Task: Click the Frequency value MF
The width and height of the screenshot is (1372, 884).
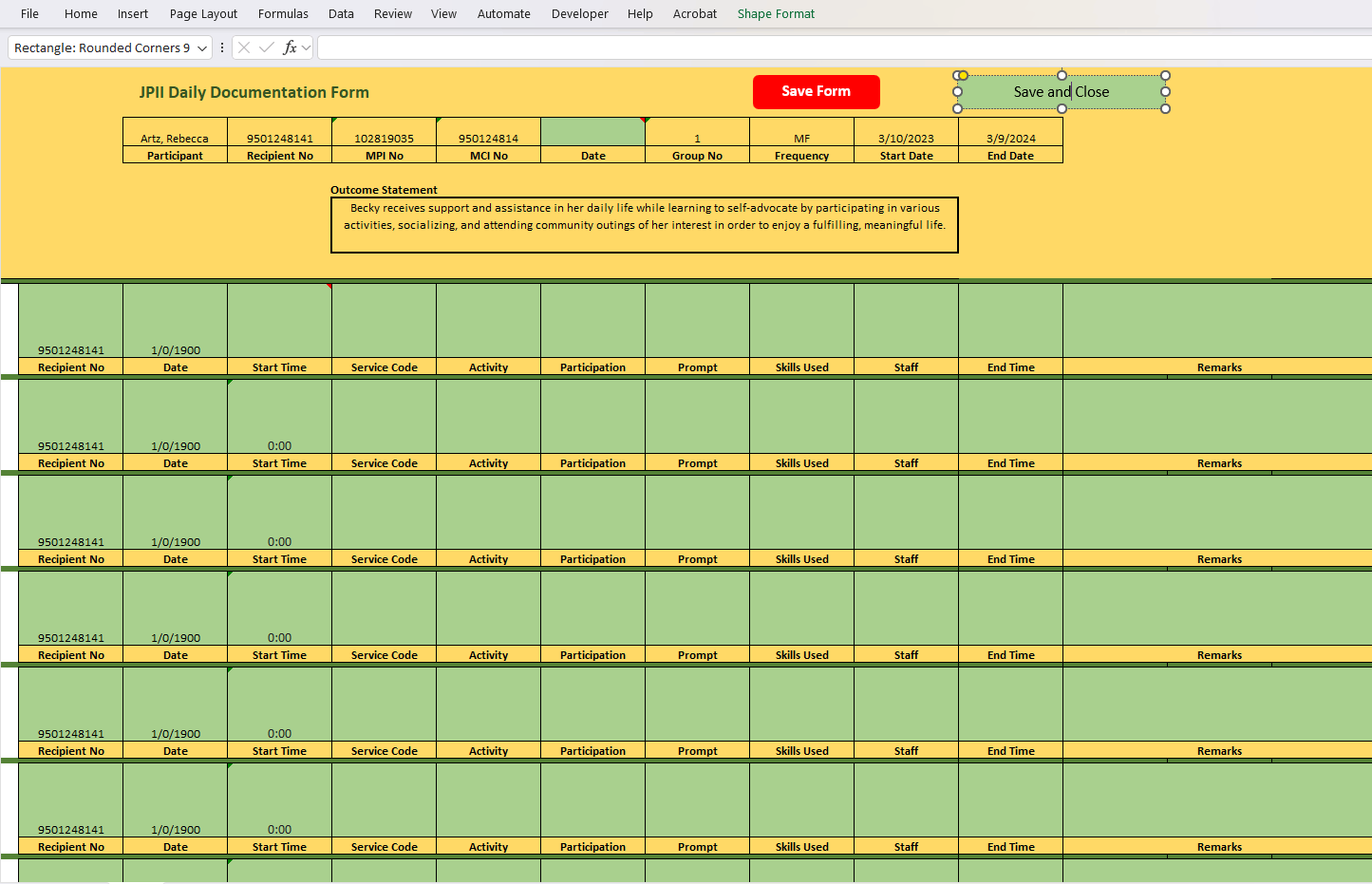Action: coord(801,132)
